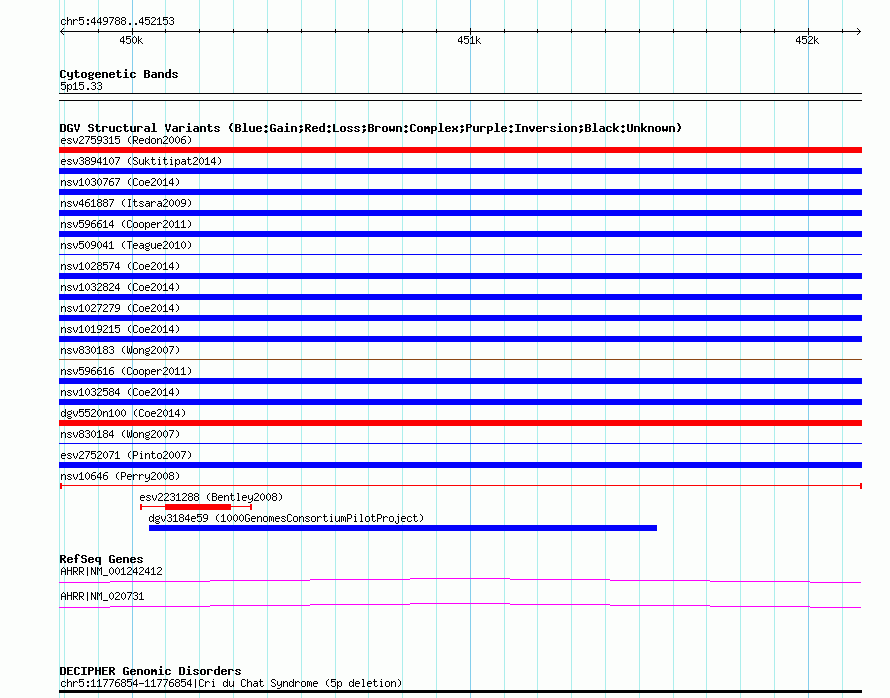Select the Cri du Chat Syndrome entry label
Image resolution: width=890 pixels, height=698 pixels.
tap(231, 683)
